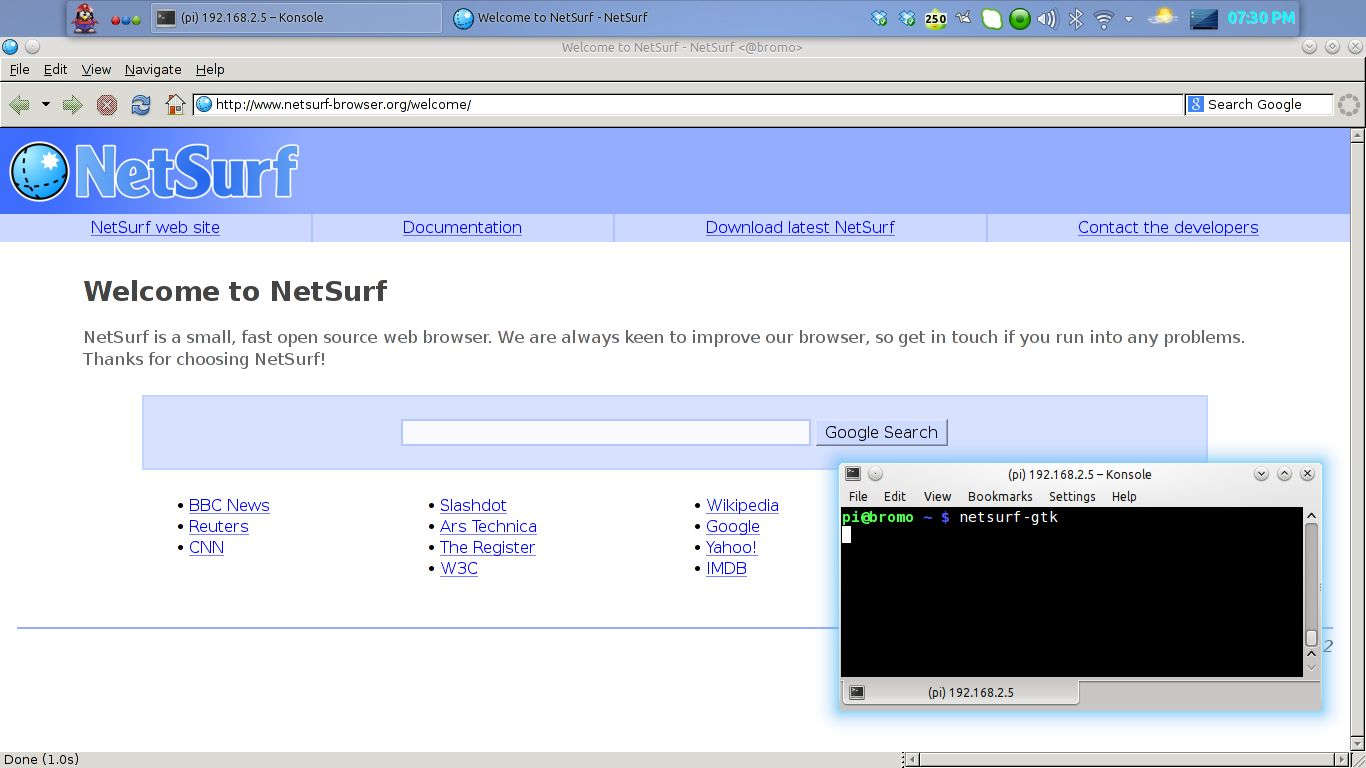Grab the Konsole vertical scrollbar handle
The height and width of the screenshot is (768, 1366).
(x=1312, y=637)
